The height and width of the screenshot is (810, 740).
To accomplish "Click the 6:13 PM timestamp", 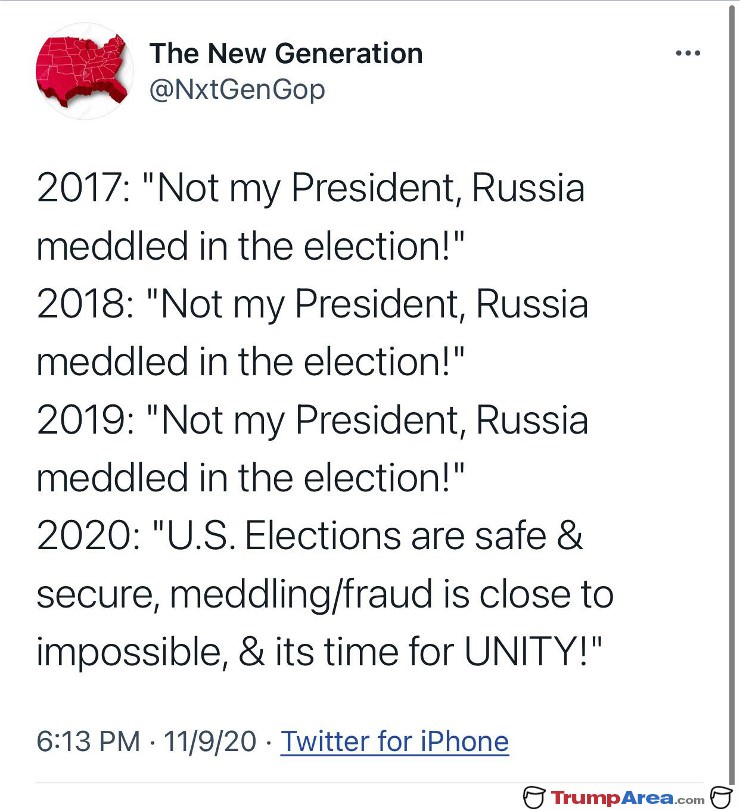I will point(88,741).
